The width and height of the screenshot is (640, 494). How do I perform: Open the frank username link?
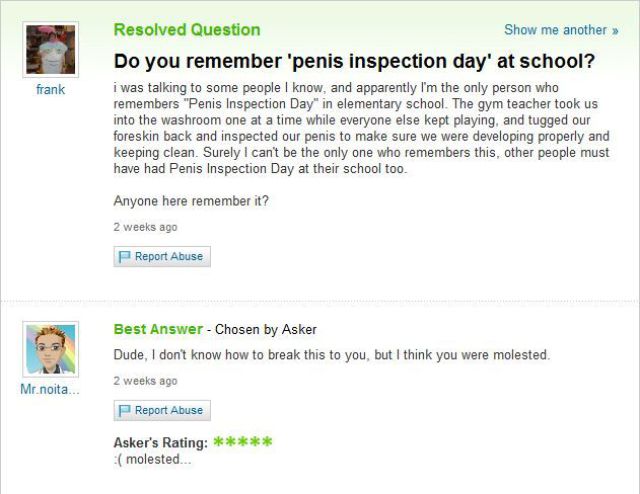[50, 90]
